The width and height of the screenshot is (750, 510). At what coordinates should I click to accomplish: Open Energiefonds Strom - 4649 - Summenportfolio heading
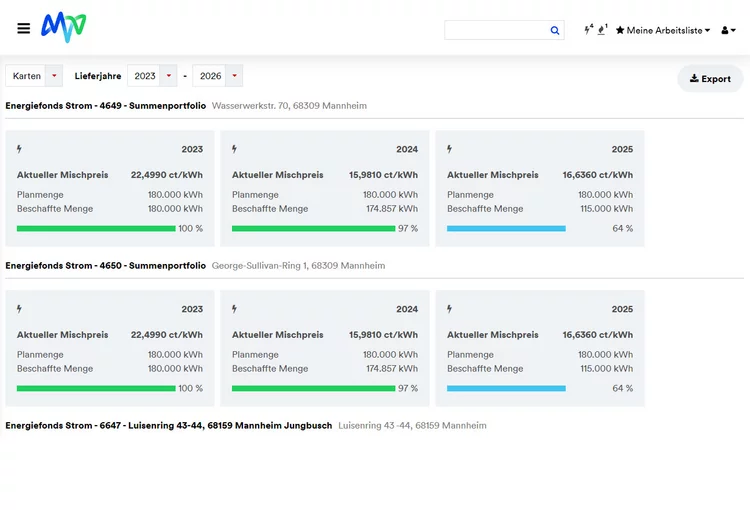[106, 105]
